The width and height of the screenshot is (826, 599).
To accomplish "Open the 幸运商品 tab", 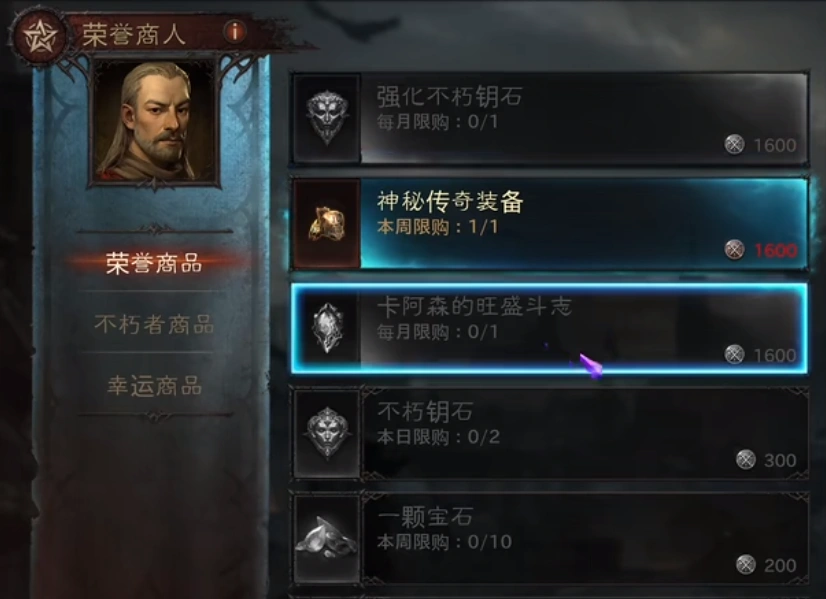I will click(x=154, y=386).
